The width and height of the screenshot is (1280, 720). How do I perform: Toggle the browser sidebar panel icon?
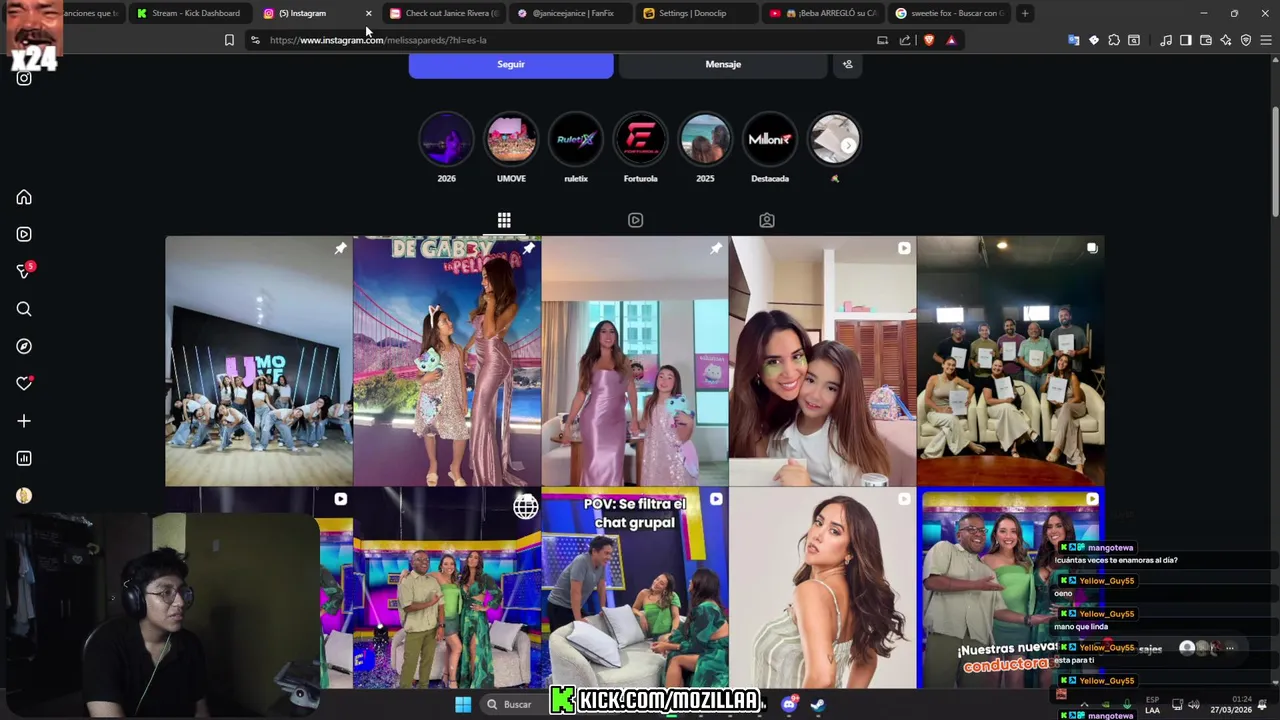pyautogui.click(x=1186, y=40)
